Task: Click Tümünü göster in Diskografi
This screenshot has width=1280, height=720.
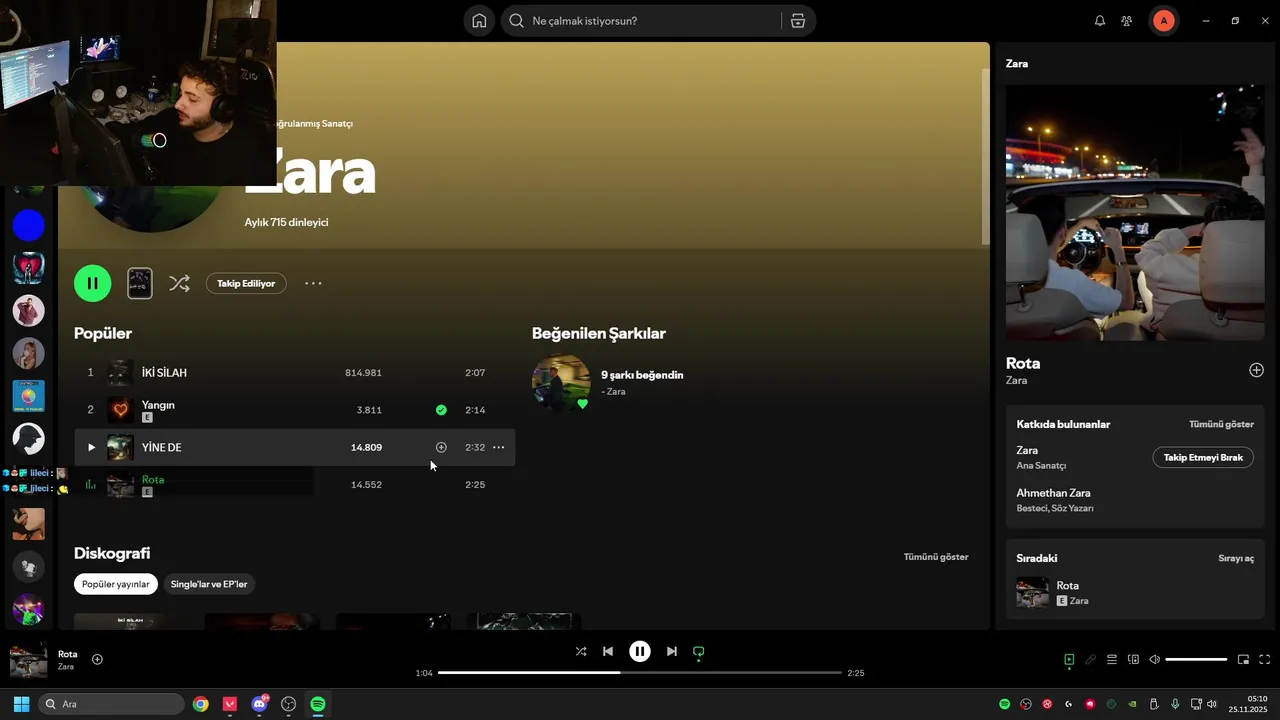Action: 936,557
